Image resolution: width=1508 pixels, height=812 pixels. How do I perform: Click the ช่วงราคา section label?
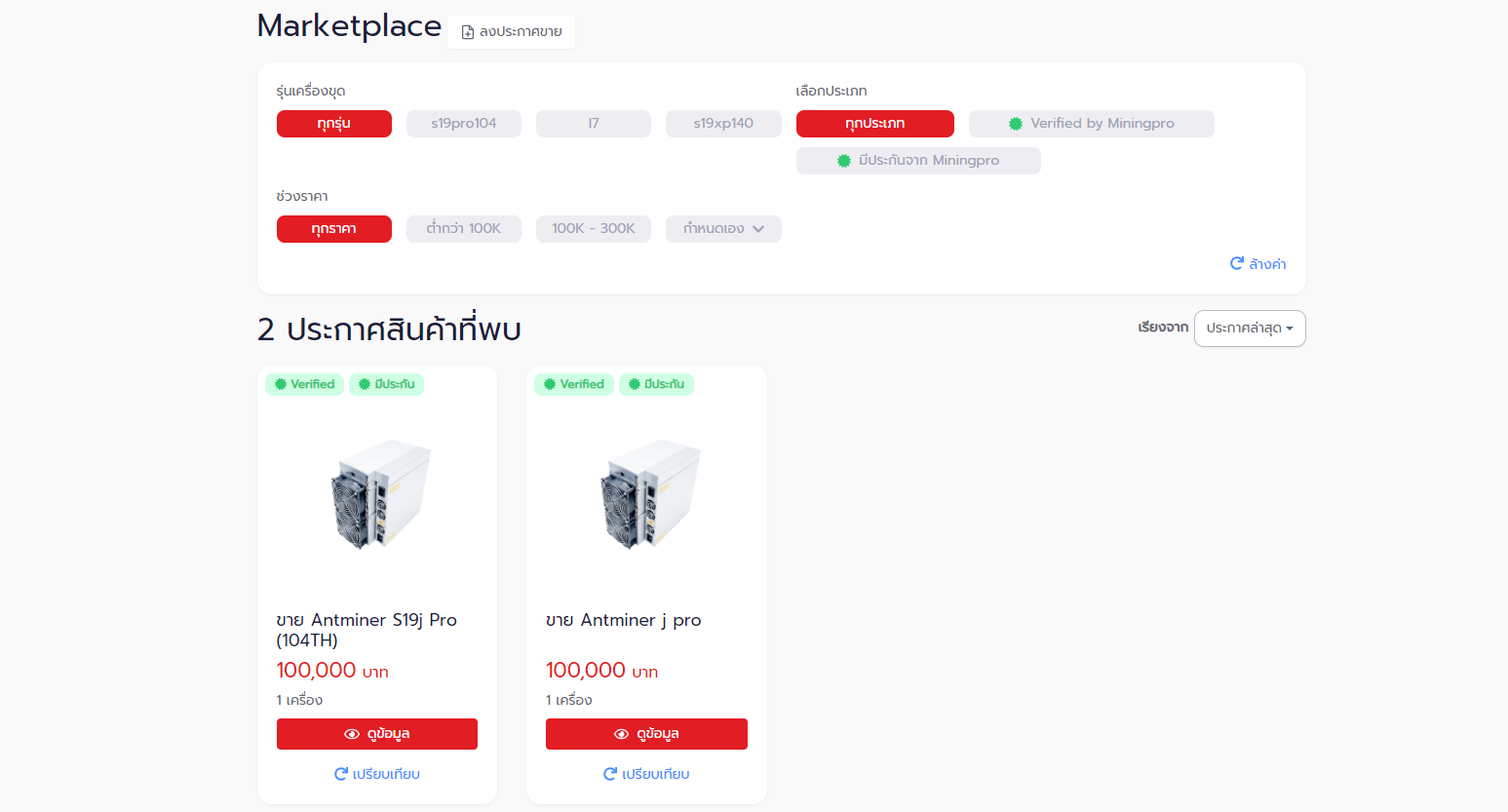pyautogui.click(x=302, y=197)
